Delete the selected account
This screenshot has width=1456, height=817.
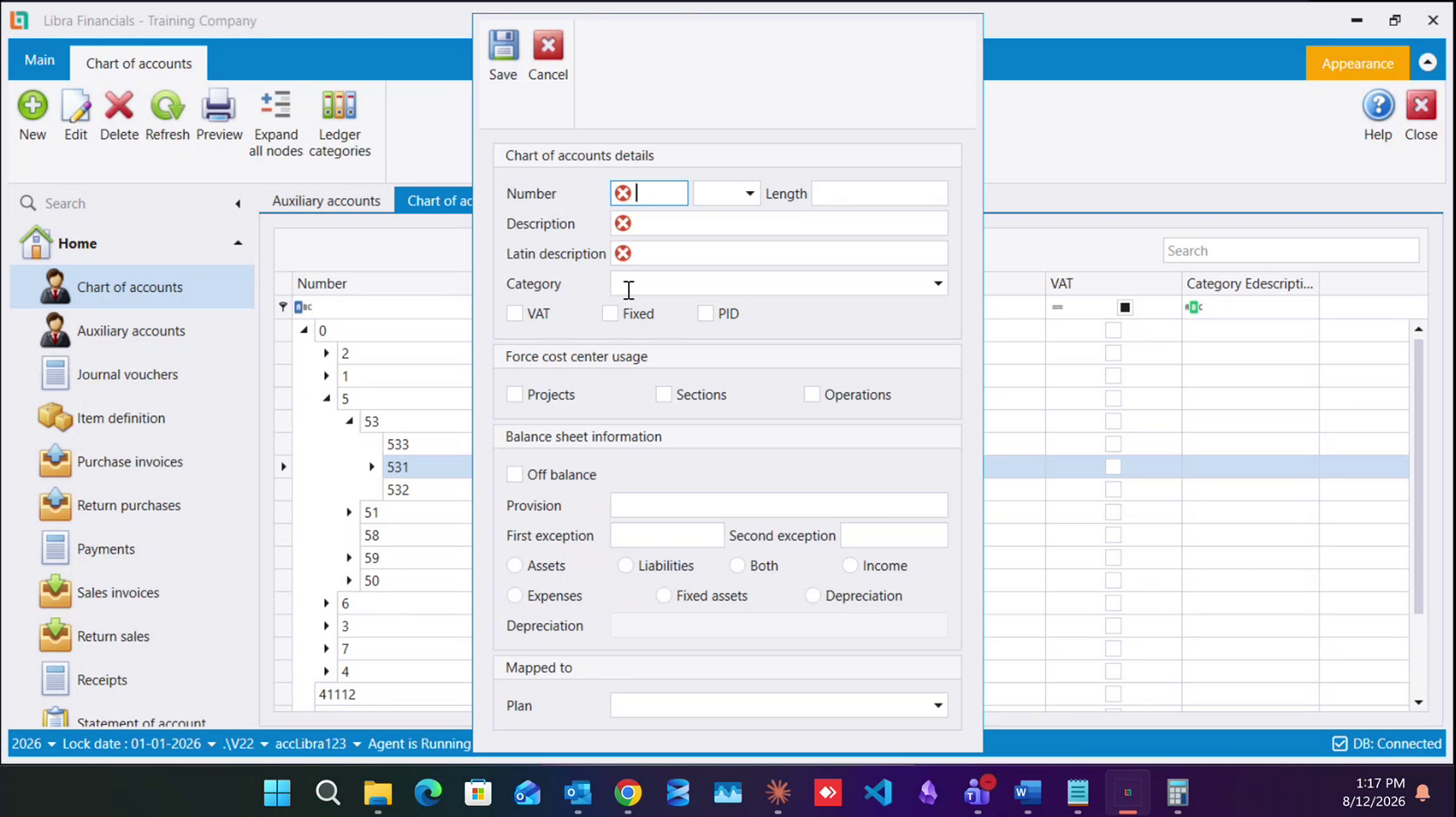point(119,116)
